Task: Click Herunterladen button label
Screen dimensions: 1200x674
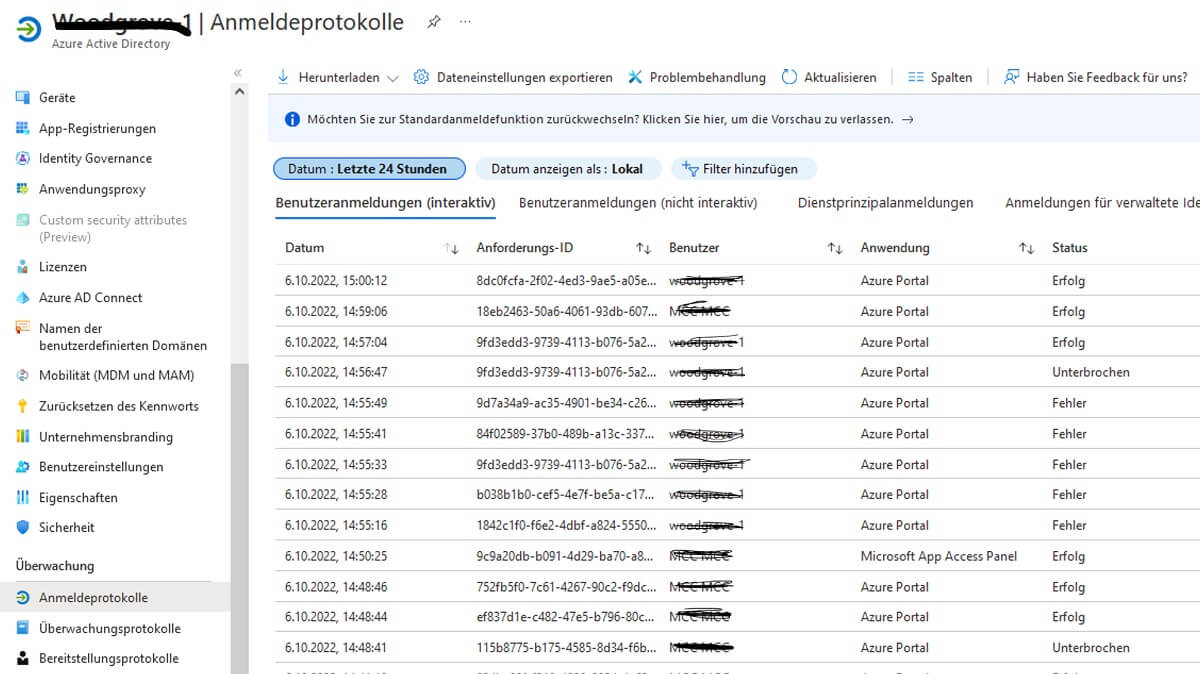Action: tap(339, 77)
